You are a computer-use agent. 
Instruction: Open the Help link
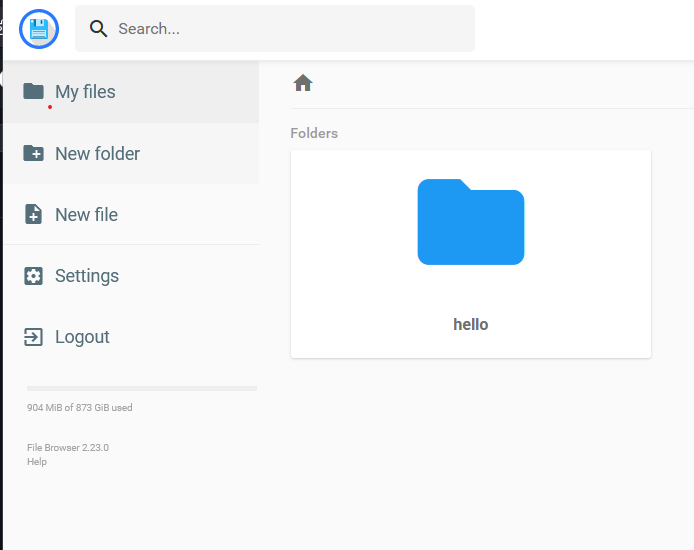(x=37, y=462)
